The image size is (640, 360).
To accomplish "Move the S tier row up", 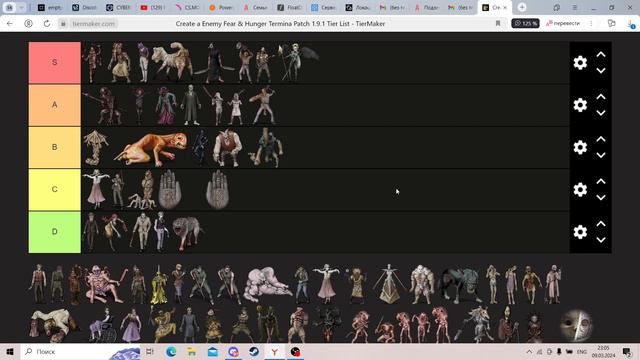I will click(x=601, y=54).
